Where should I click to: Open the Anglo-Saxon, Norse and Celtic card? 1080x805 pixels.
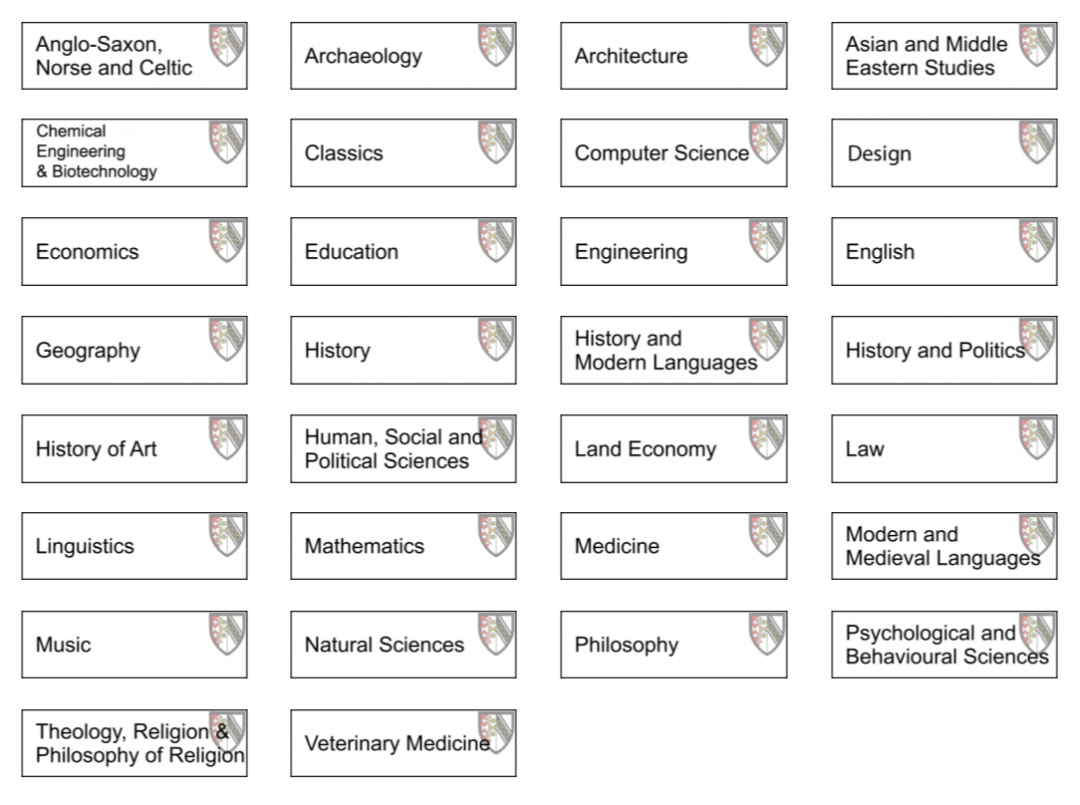point(134,56)
